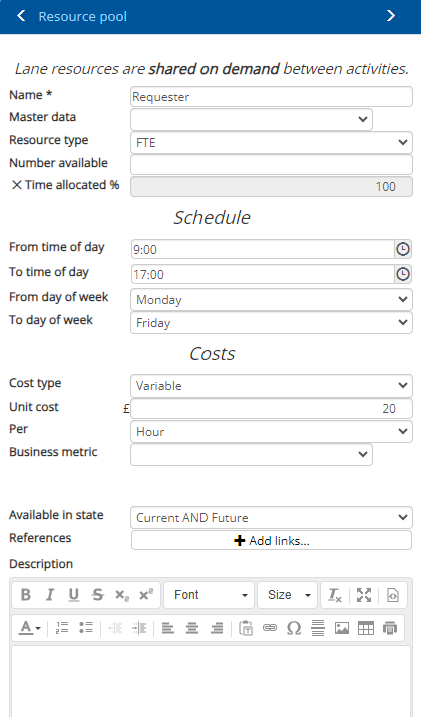This screenshot has height=717, width=421.
Task: Toggle italic text formatting
Action: [49, 595]
